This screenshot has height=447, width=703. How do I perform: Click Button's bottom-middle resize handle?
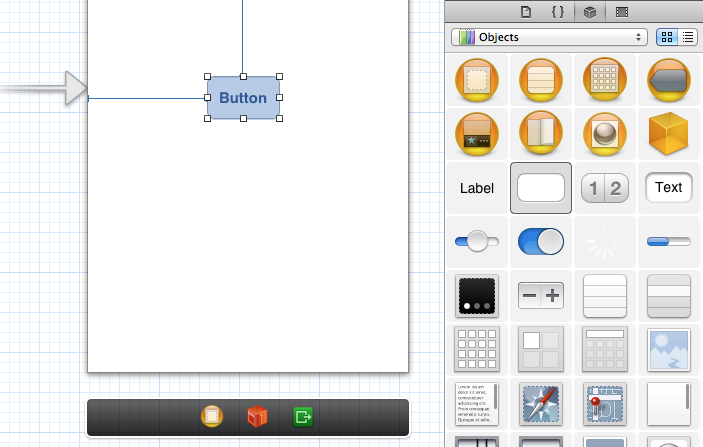(243, 118)
